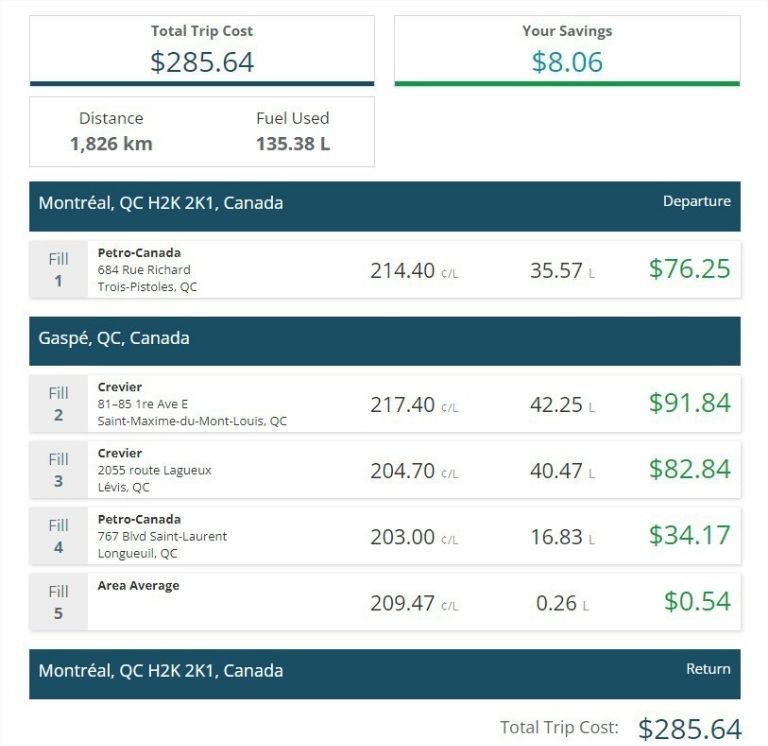Click the Montréal Departure header bar
The height and width of the screenshot is (746, 768).
(x=384, y=203)
